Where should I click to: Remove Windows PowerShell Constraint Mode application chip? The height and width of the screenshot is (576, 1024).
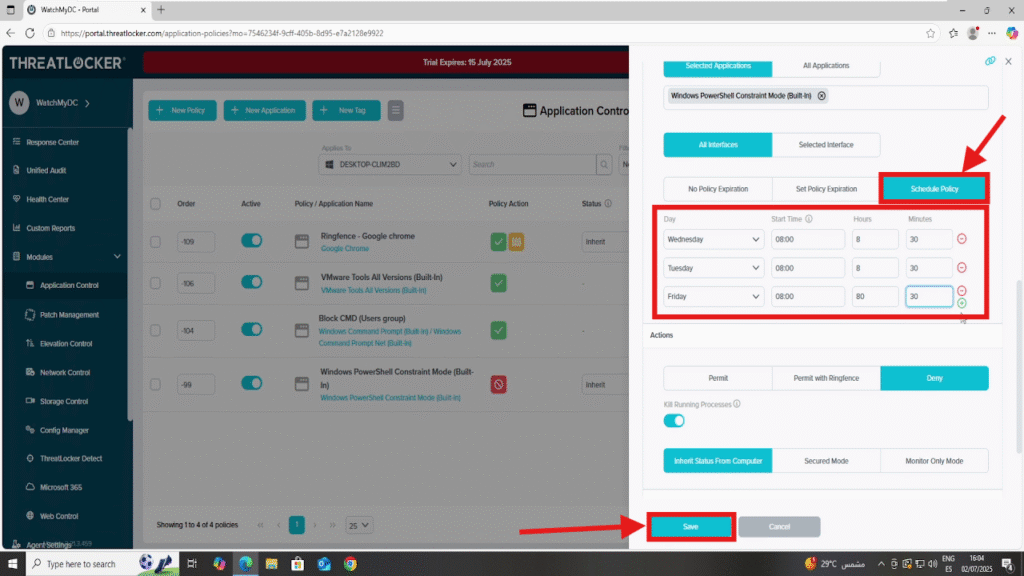pyautogui.click(x=822, y=96)
